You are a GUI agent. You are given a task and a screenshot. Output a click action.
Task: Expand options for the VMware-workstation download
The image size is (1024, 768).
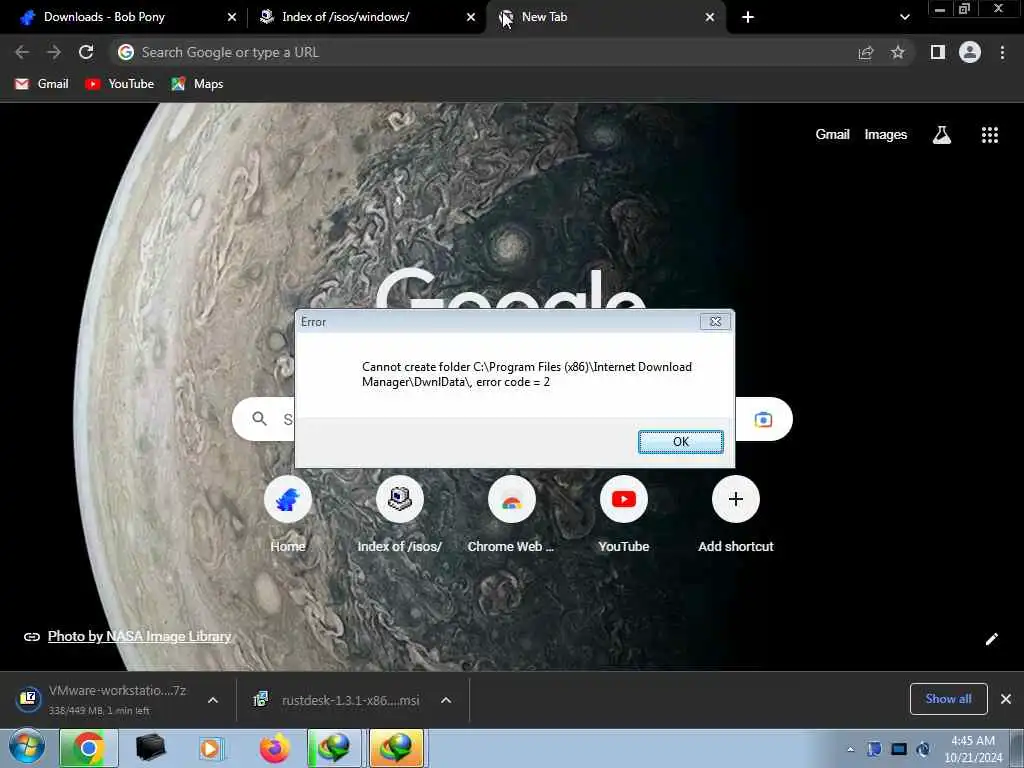pos(213,700)
